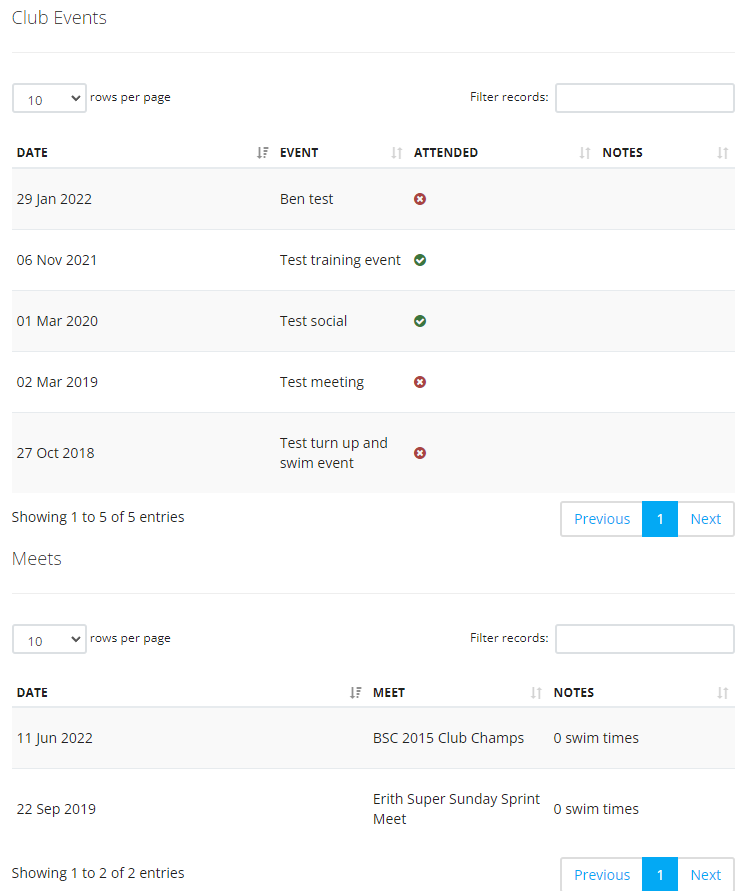Sort Meets table Notes column icon

[x=722, y=693]
